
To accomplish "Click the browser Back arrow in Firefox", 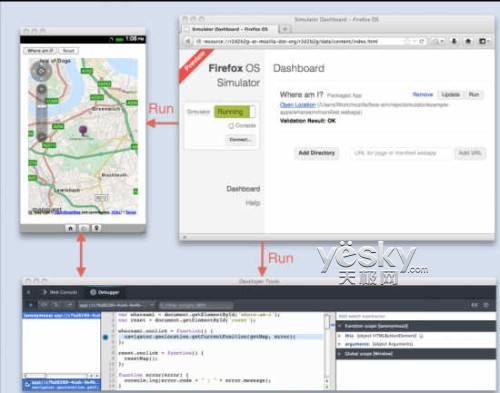I will click(188, 41).
